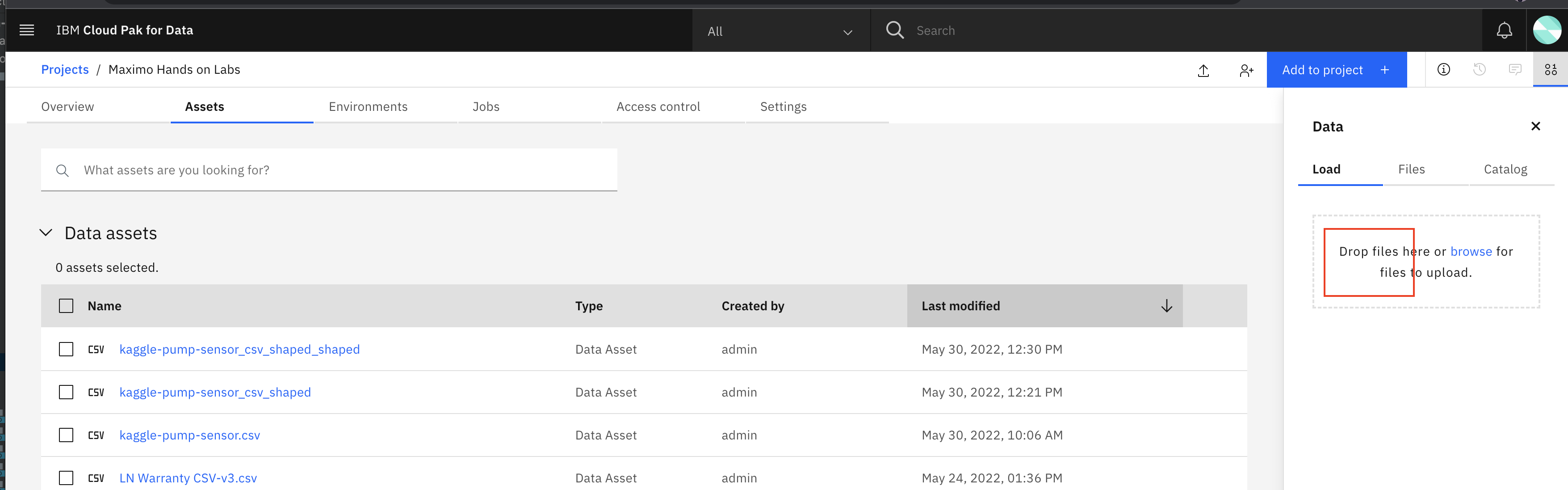Open the hamburger navigation menu
This screenshot has height=490, width=1568.
(27, 30)
